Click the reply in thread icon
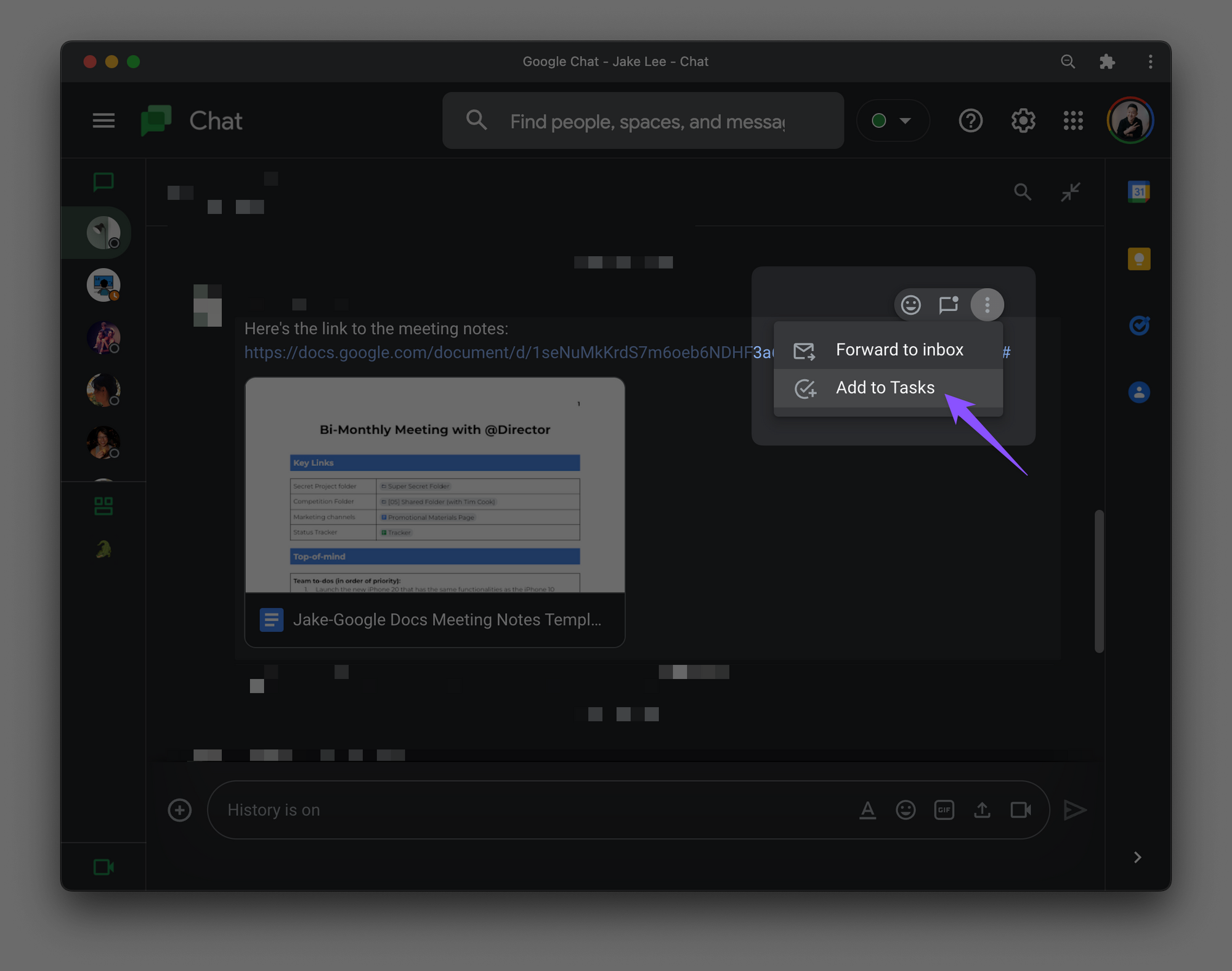Viewport: 1232px width, 971px height. [948, 305]
